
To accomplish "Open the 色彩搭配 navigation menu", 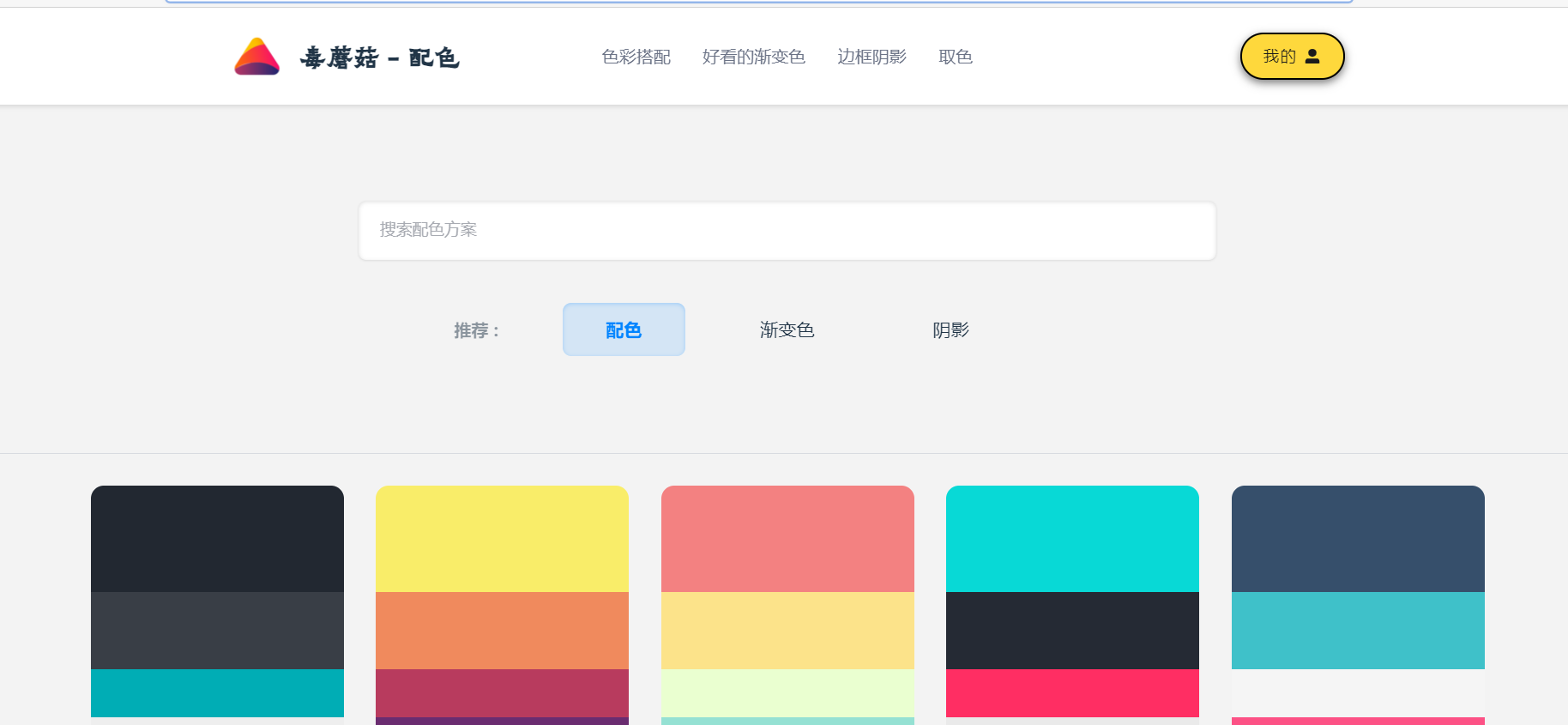I will click(636, 57).
